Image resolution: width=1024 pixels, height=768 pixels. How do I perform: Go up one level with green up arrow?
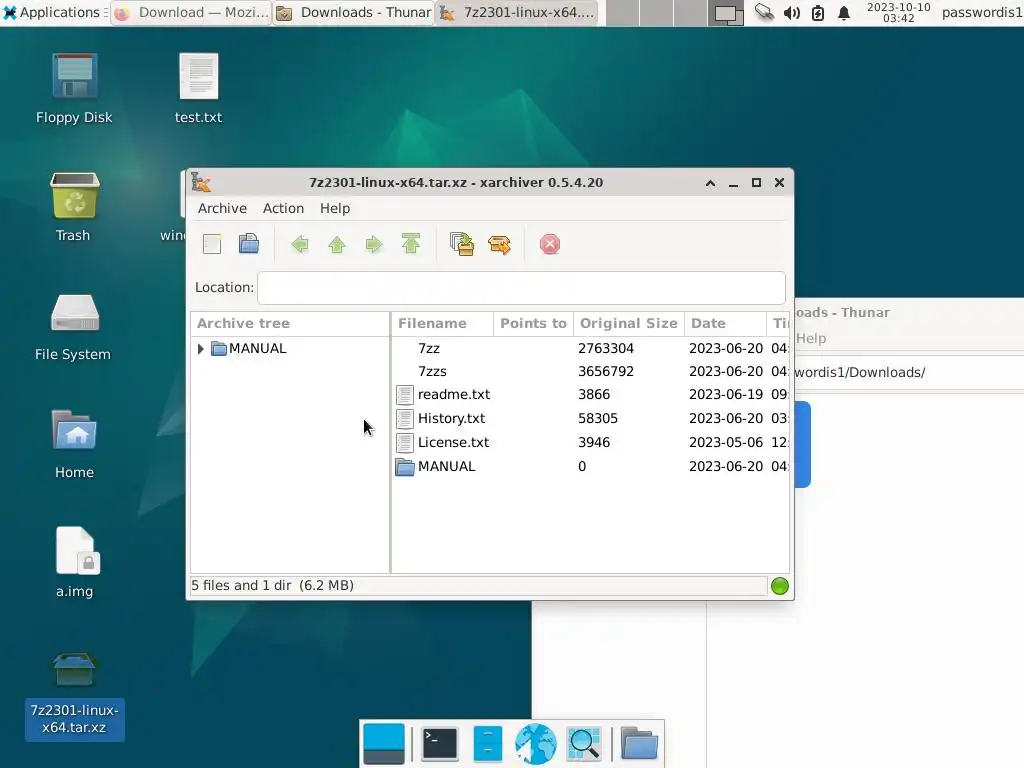click(x=337, y=244)
